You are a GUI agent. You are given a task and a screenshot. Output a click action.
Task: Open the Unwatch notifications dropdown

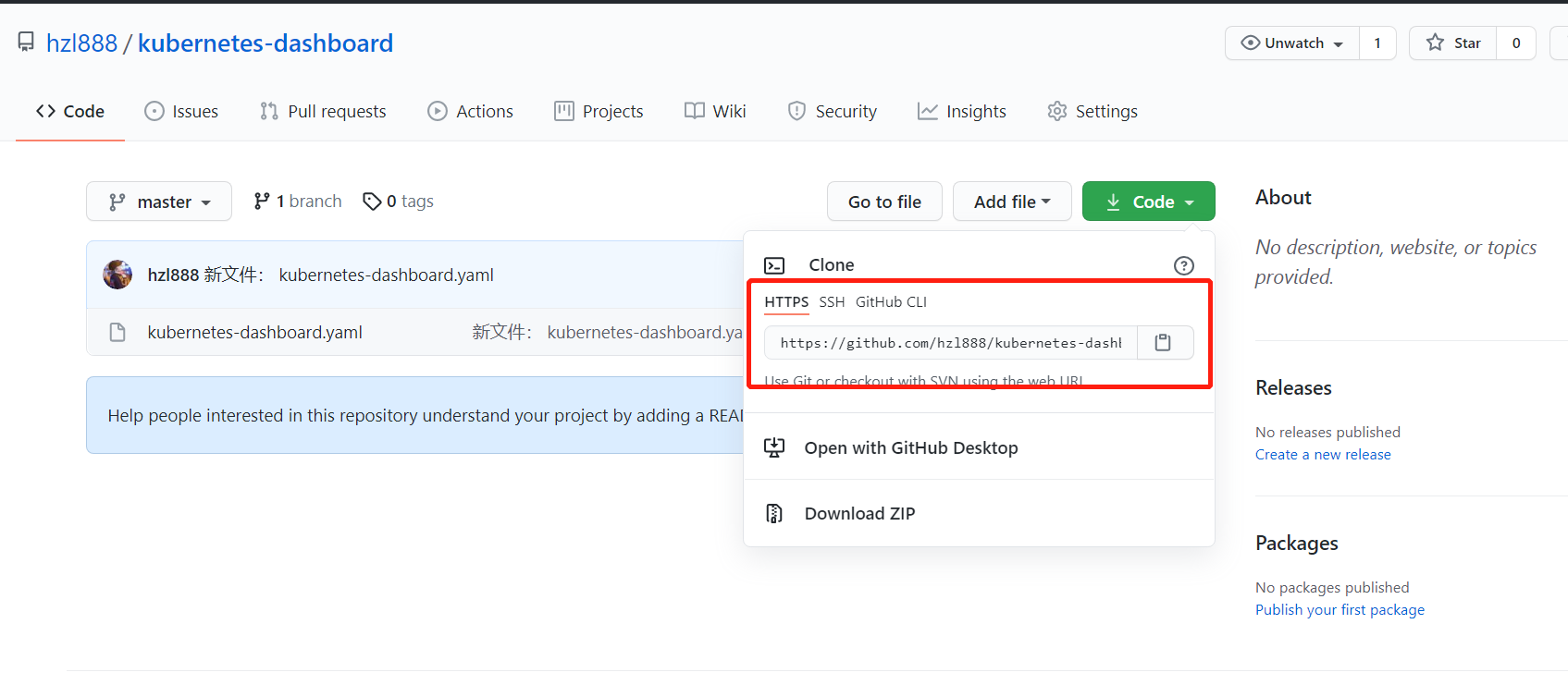(x=1292, y=43)
